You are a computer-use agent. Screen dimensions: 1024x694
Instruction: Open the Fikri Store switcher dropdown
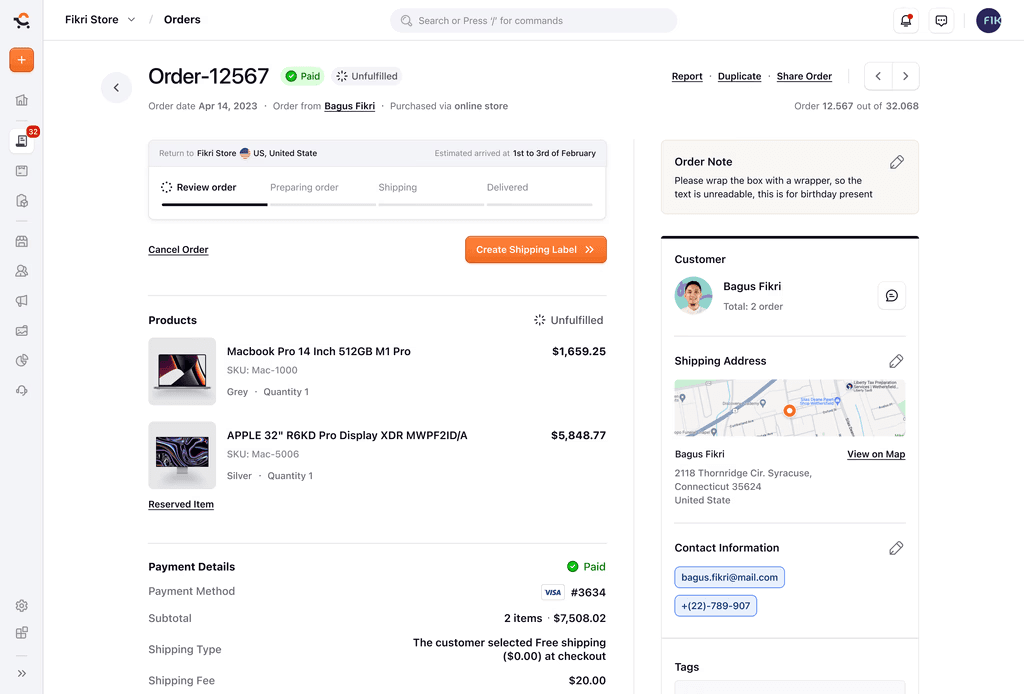[x=100, y=20]
